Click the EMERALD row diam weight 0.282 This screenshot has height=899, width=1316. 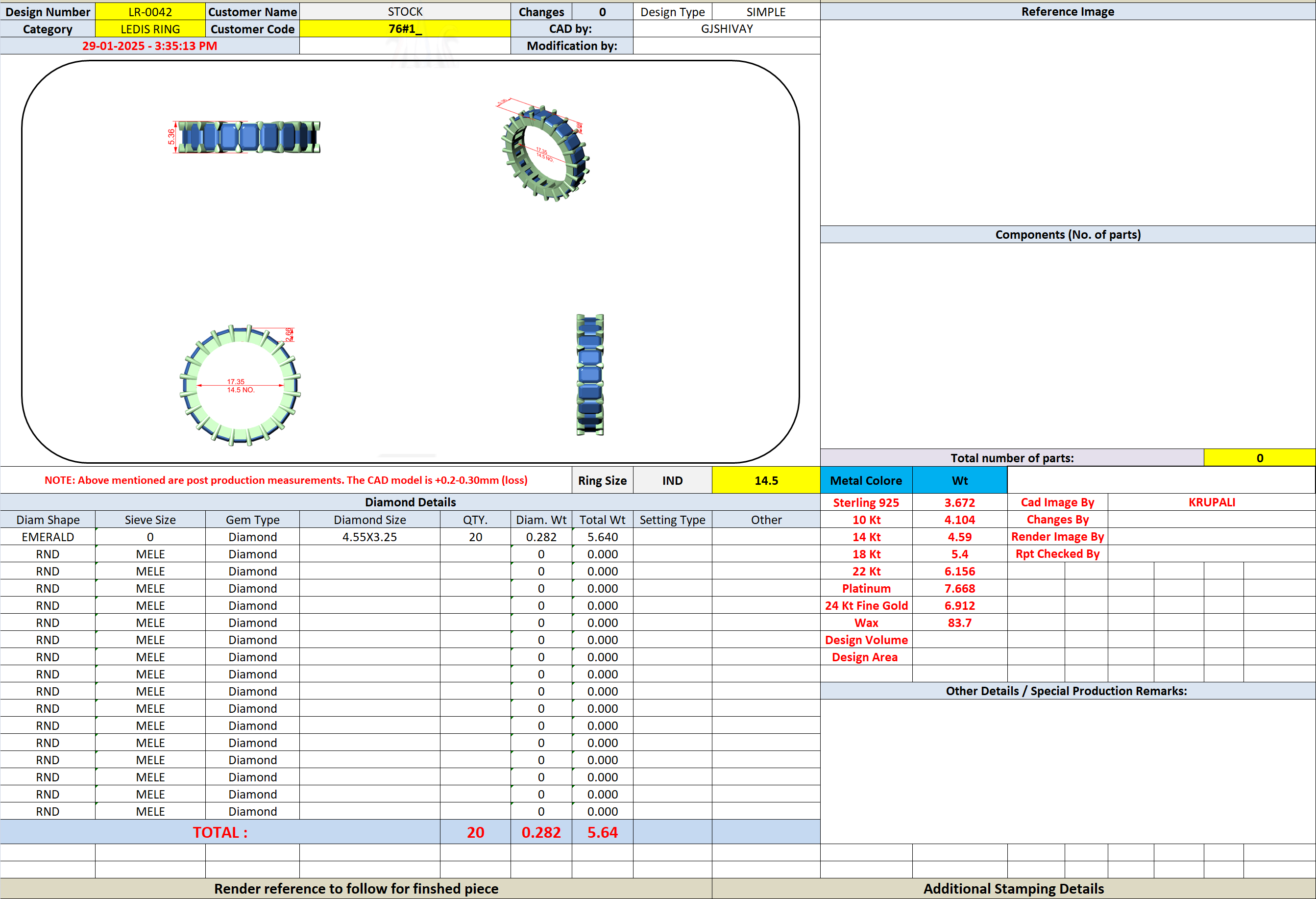[541, 536]
